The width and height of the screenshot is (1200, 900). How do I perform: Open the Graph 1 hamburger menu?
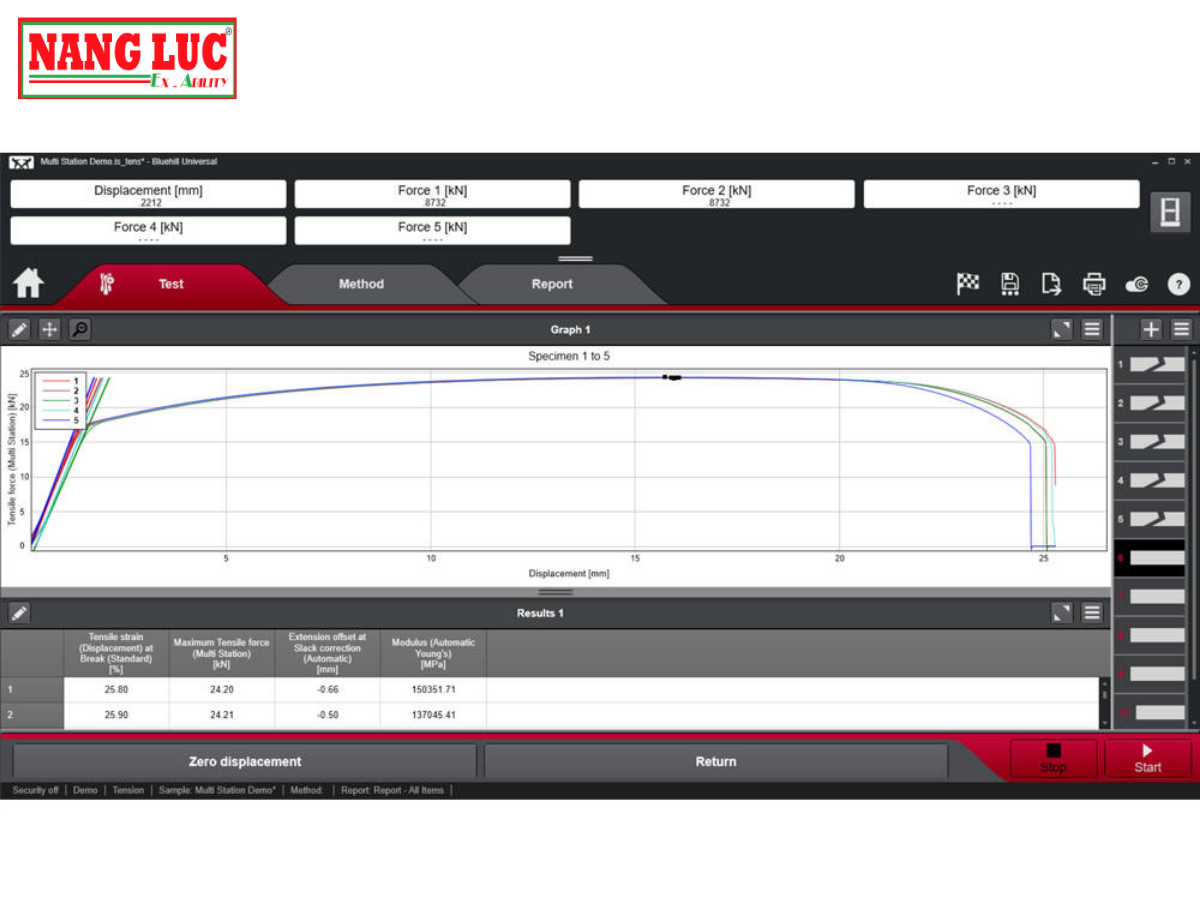1092,329
